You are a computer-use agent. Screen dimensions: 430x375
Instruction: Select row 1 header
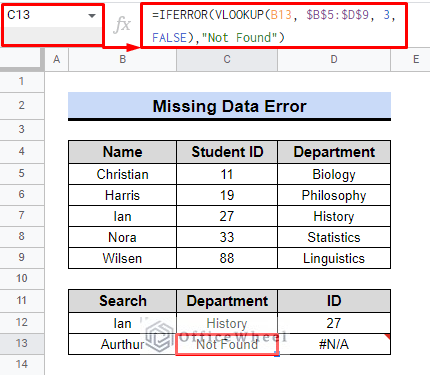tap(22, 82)
